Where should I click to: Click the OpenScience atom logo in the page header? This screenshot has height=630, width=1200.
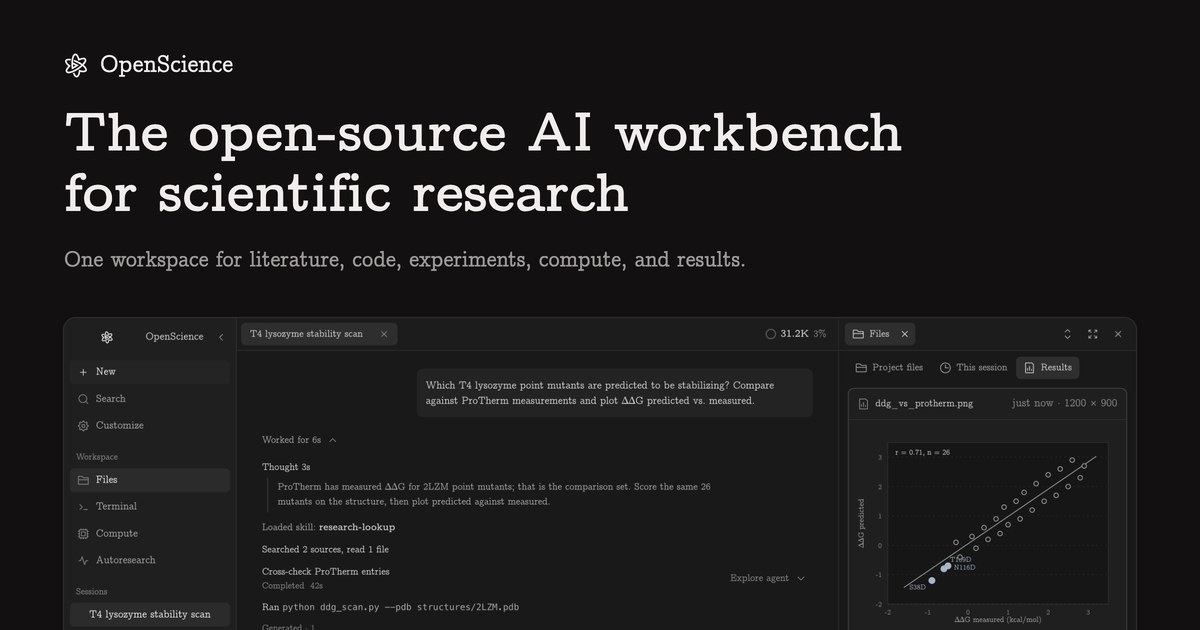[x=76, y=65]
